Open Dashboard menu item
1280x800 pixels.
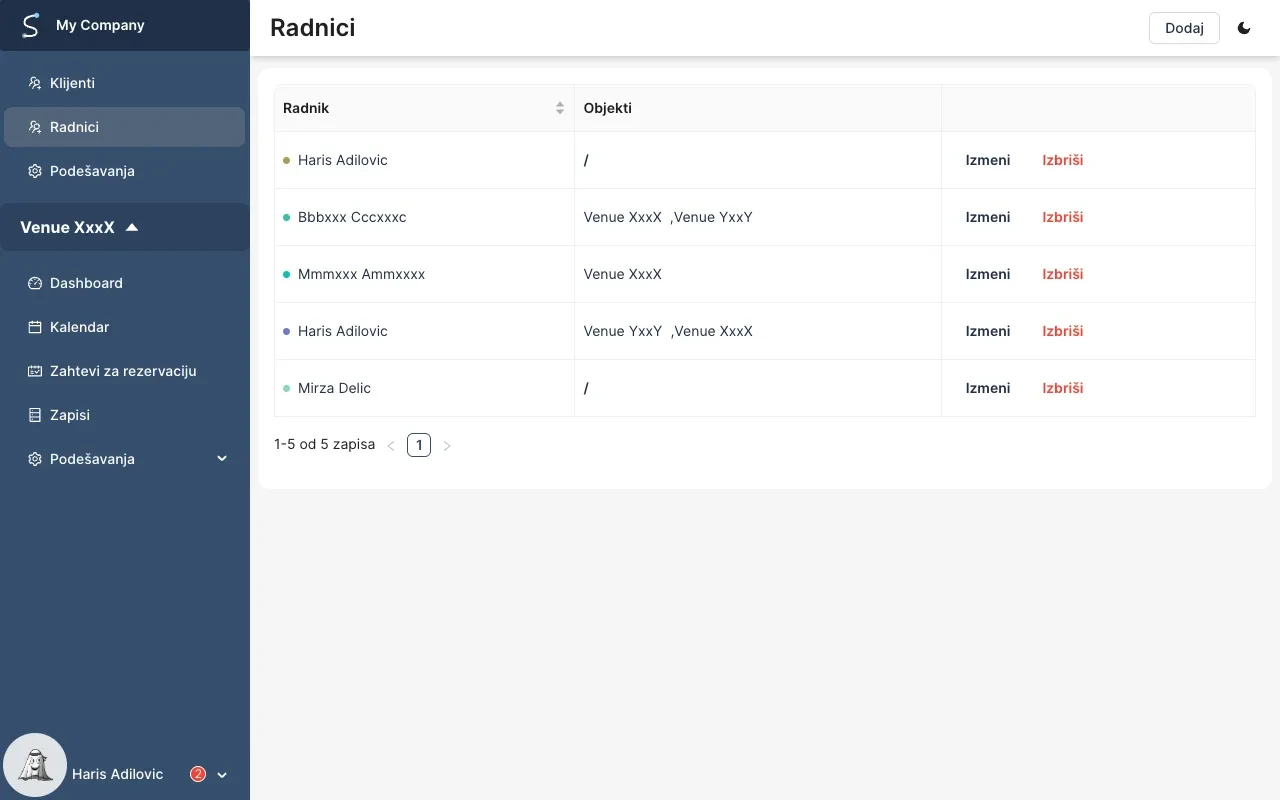[x=124, y=283]
